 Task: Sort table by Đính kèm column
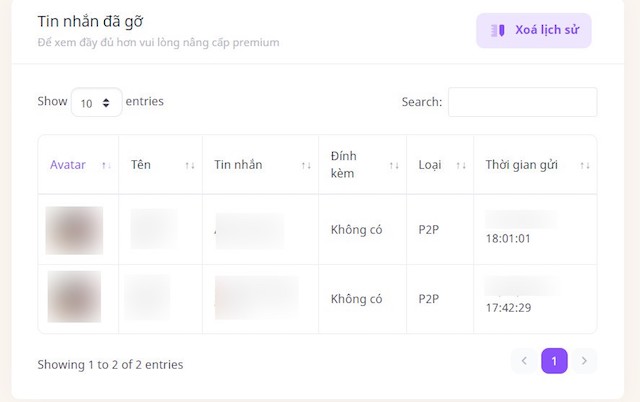coord(394,165)
